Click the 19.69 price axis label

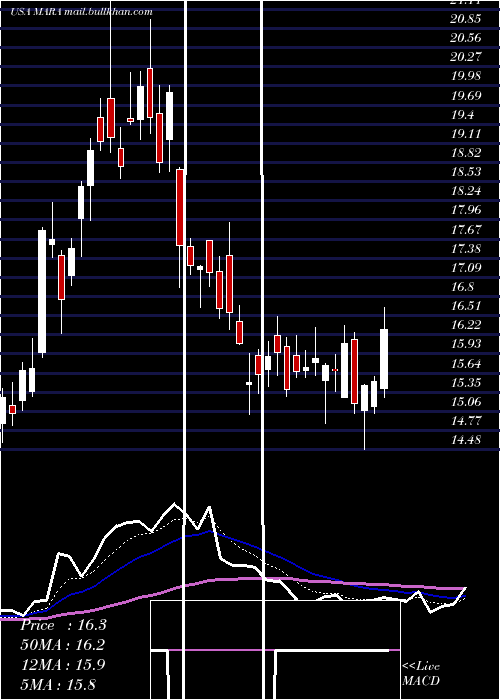point(467,96)
